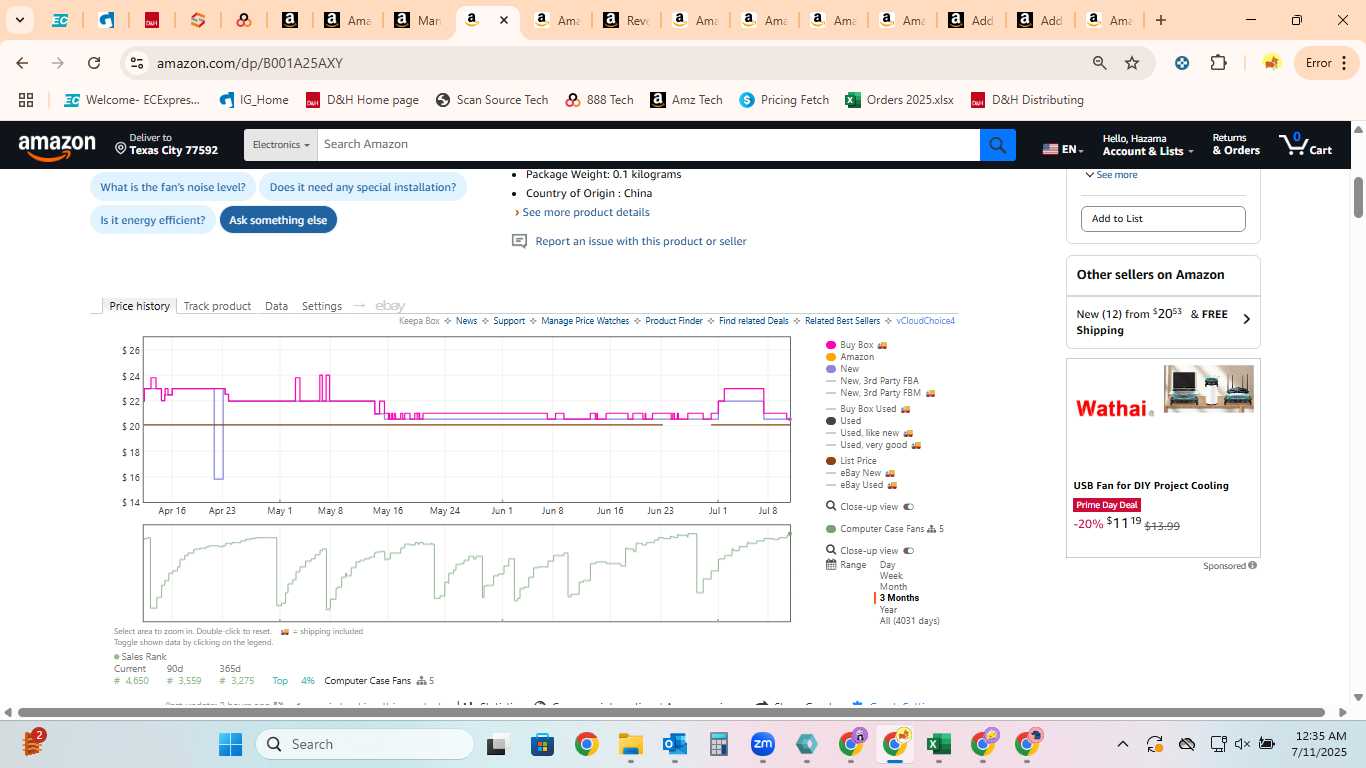Open Returns & Orders link
Viewport: 1366px width, 768px height.
click(x=1236, y=145)
